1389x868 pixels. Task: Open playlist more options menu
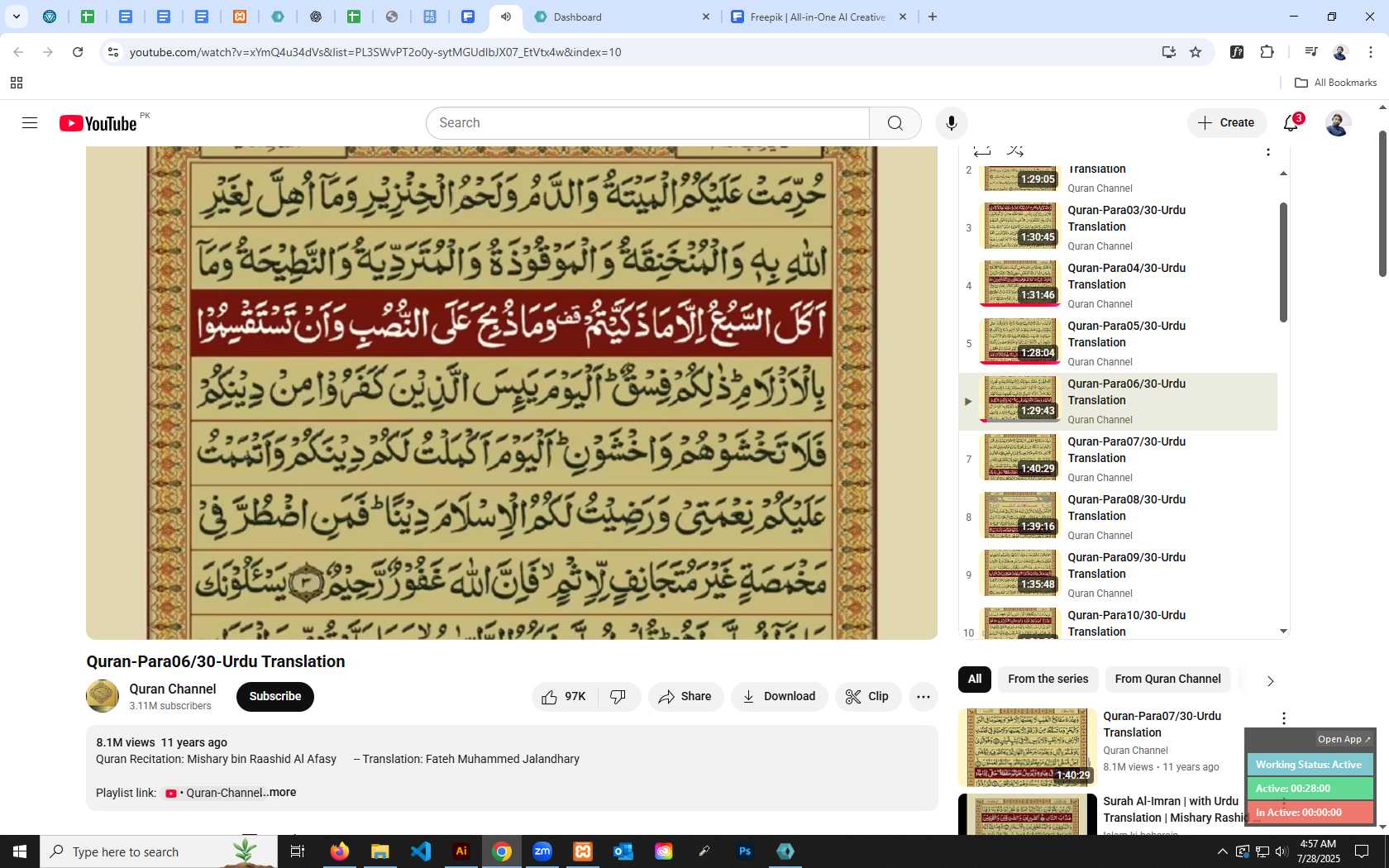pos(1268,151)
